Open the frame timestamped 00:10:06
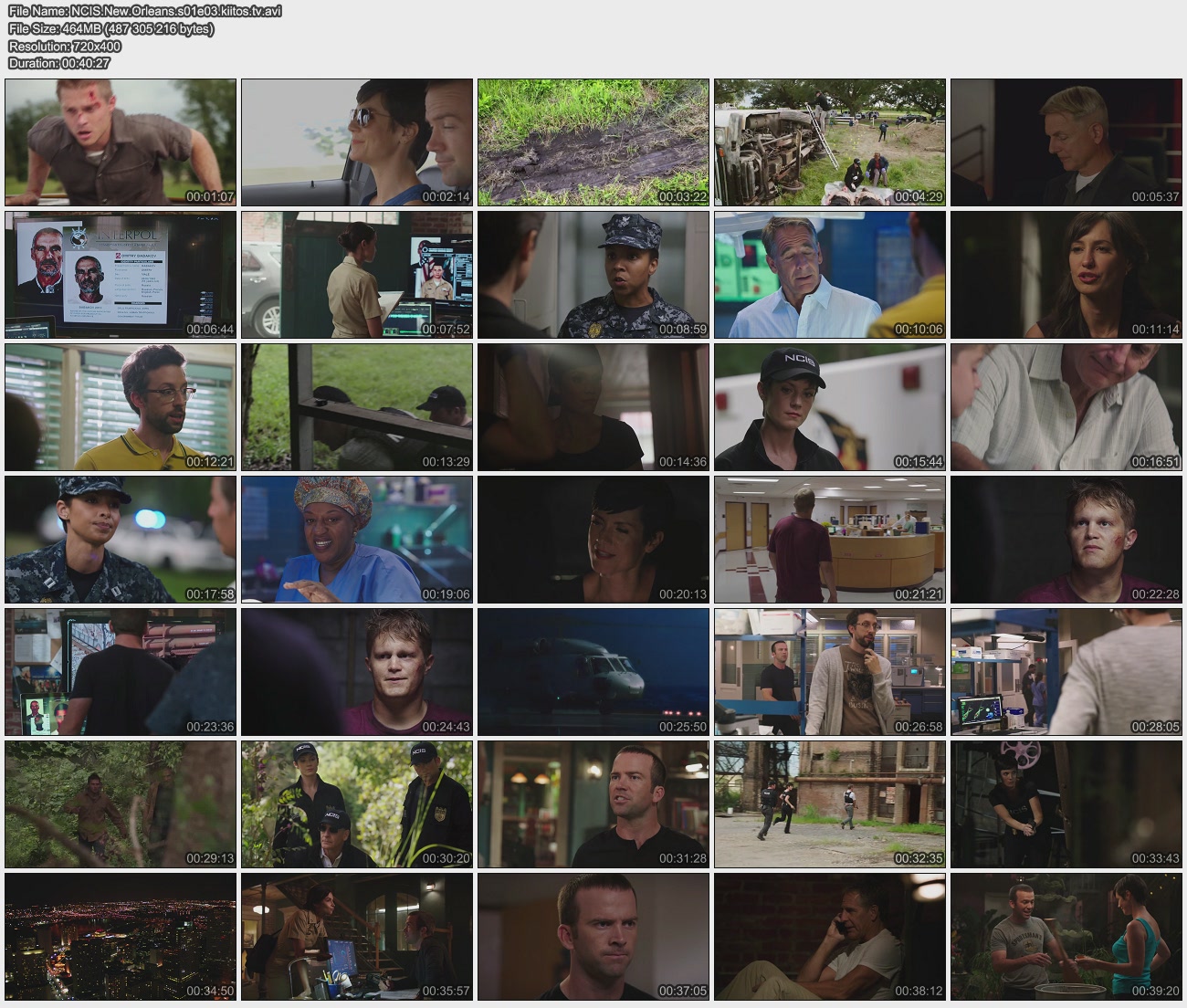This screenshot has width=1187, height=1008. [x=830, y=275]
